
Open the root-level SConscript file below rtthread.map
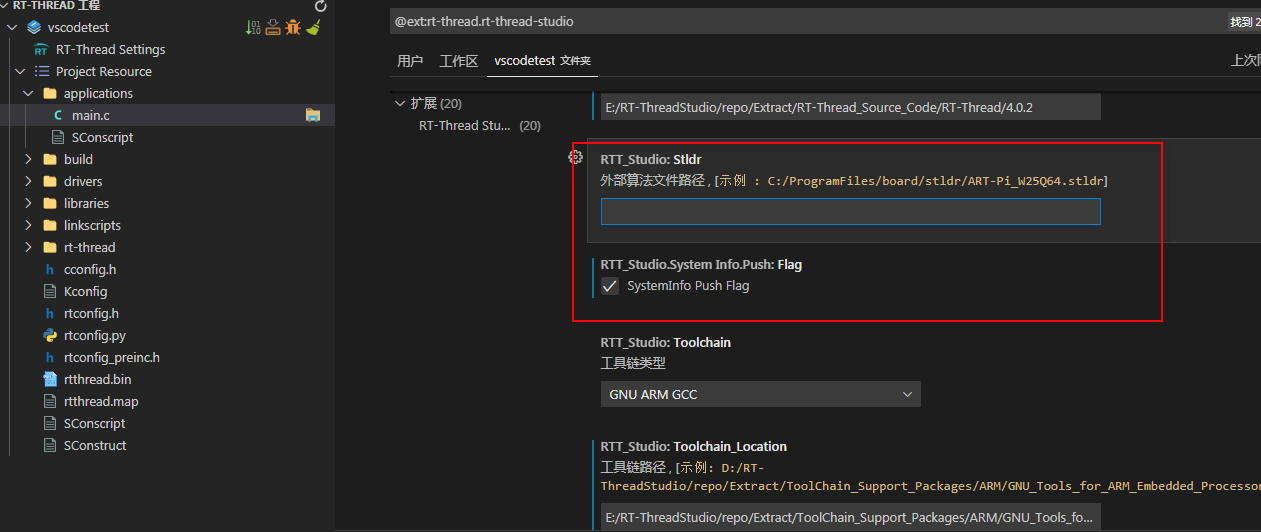pos(94,424)
